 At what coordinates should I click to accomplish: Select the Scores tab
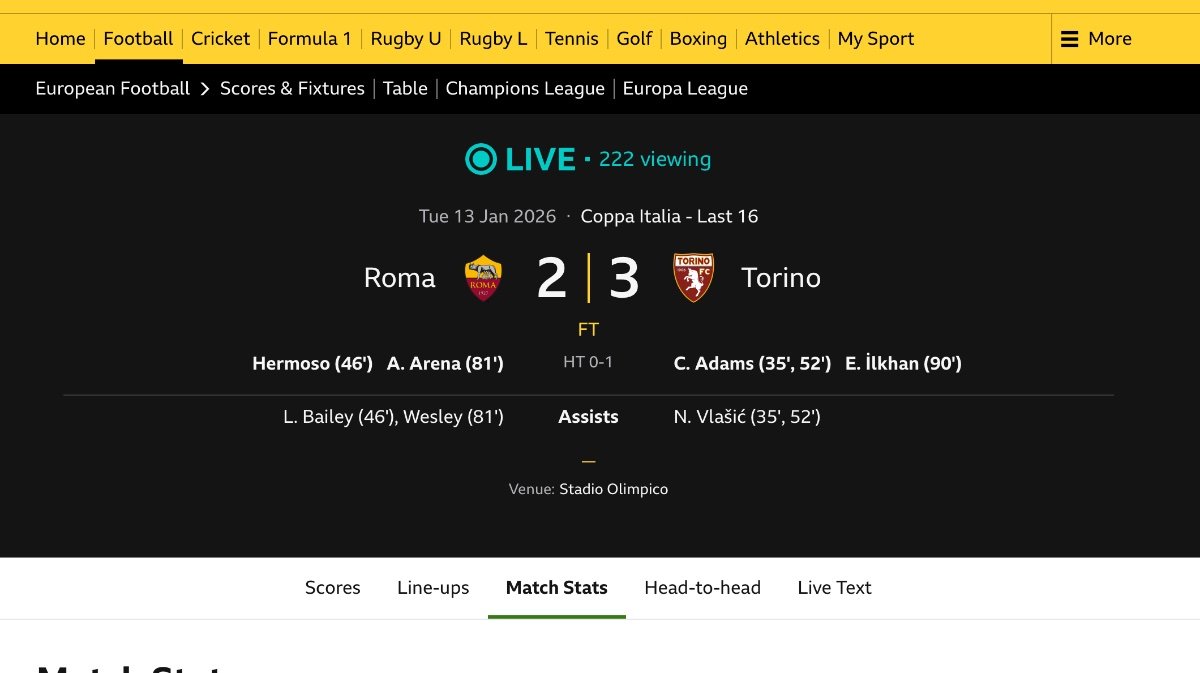coord(332,588)
